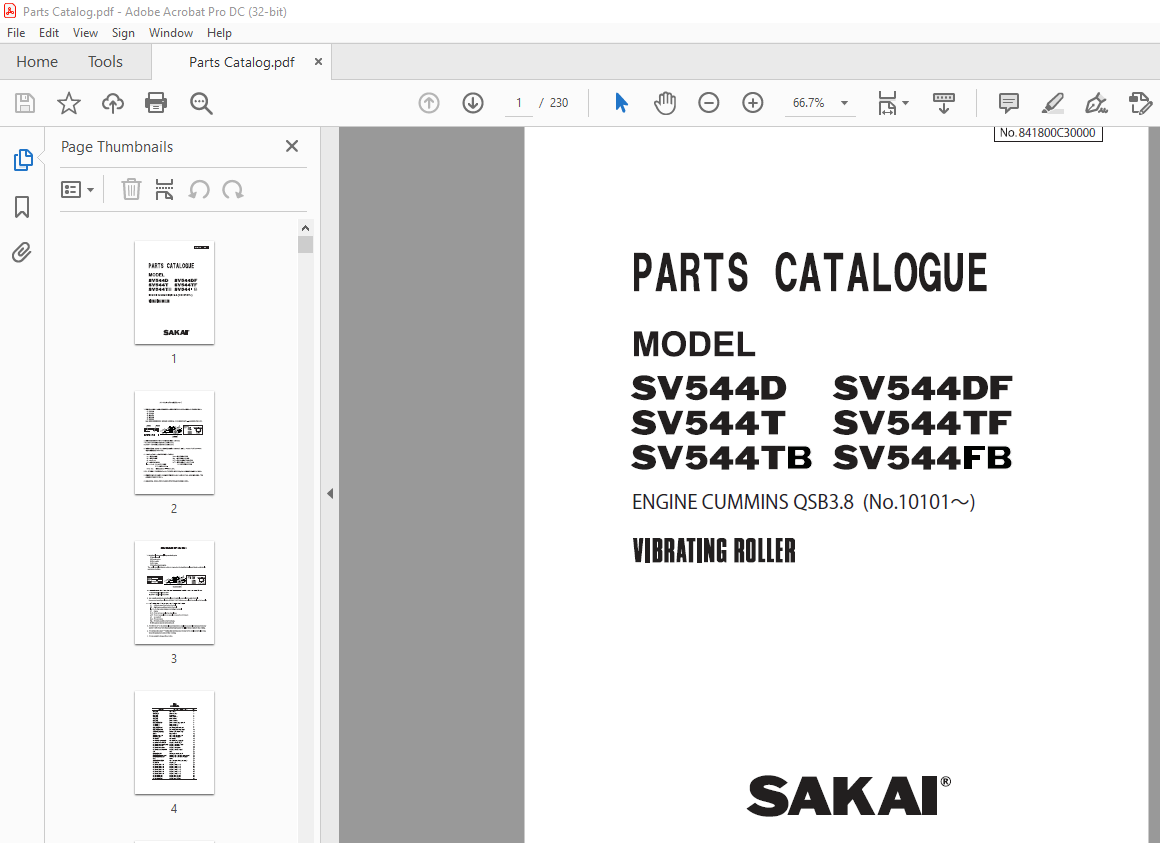Add a sticky note comment
Viewport: 1160px width, 843px height.
coord(1008,103)
